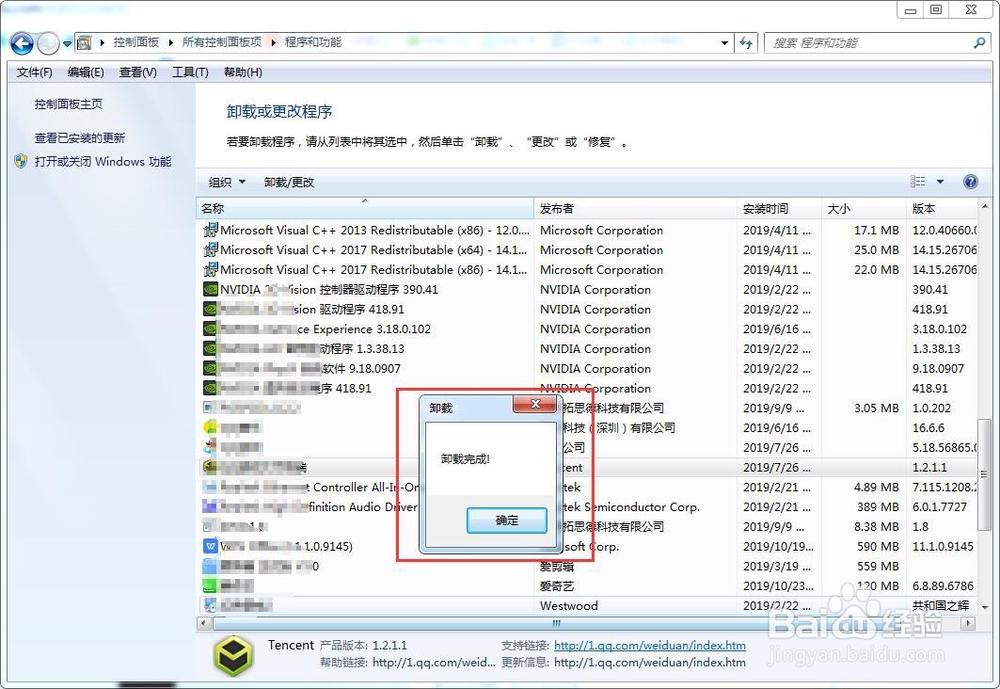Click the search magnifier in the search box
Screen dimensions: 1000x689
[979, 43]
